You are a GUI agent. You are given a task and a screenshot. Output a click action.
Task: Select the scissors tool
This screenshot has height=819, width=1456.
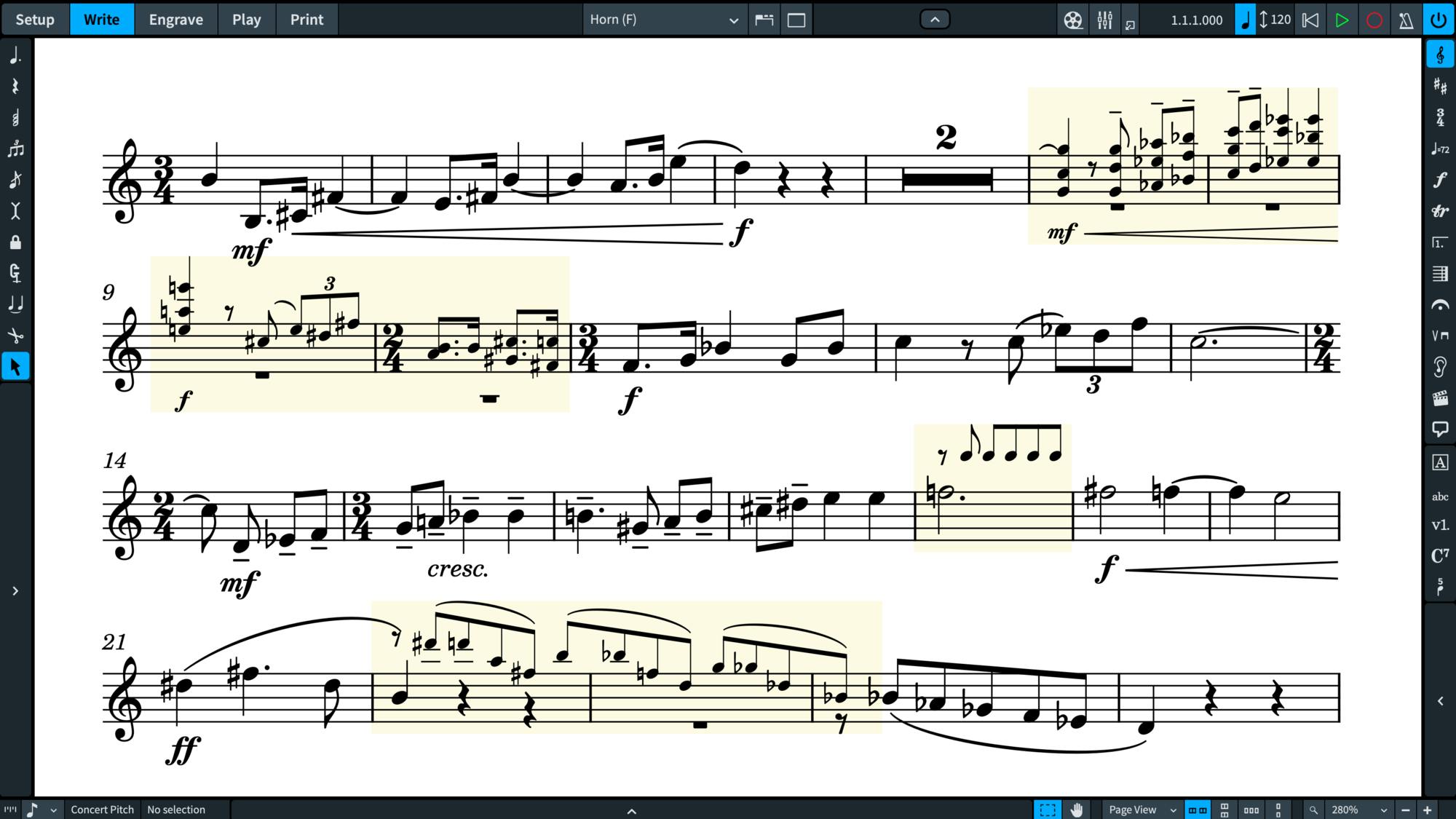click(x=15, y=336)
